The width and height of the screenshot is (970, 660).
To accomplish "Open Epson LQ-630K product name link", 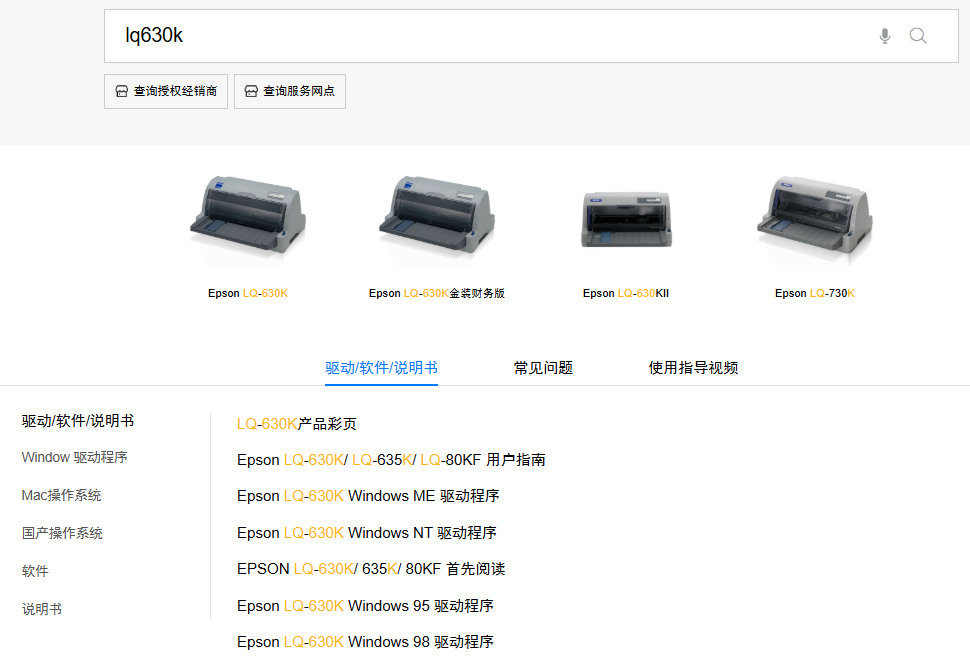I will click(248, 293).
